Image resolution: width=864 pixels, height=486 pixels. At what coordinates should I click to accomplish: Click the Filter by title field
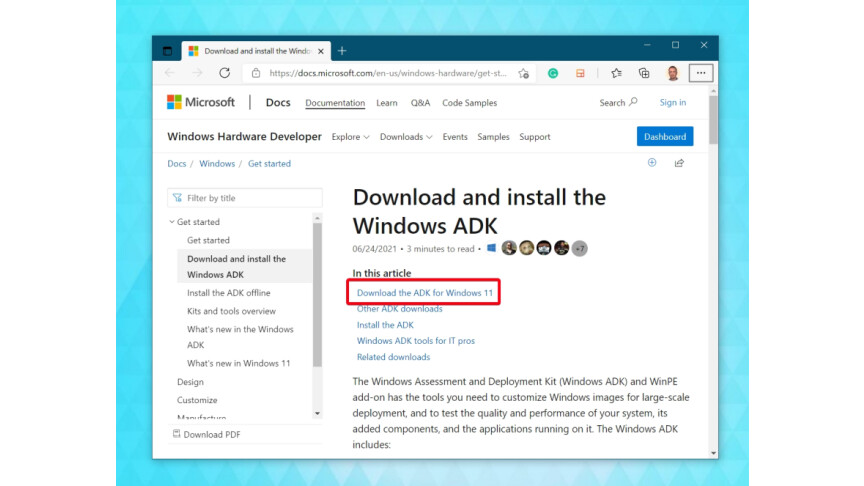(245, 198)
